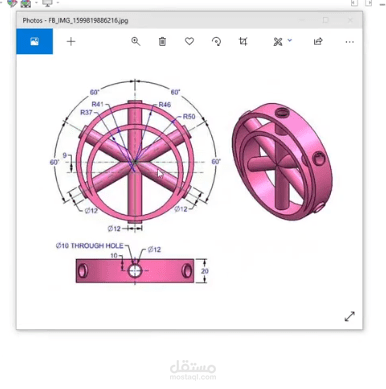Expand the Edit & Create dropdown arrow
Image resolution: width=386 pixels, height=389 pixels.
click(290, 40)
